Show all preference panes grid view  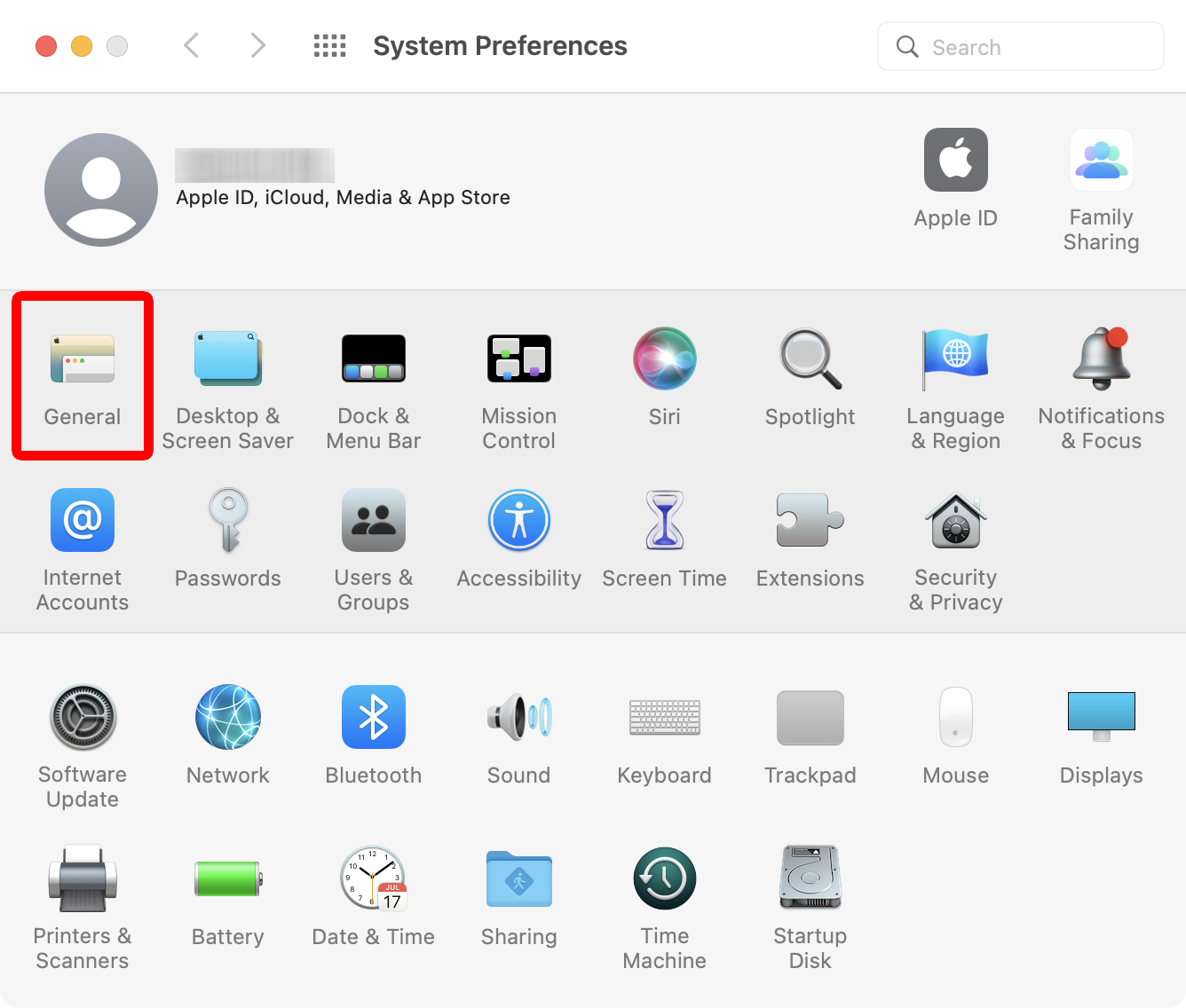pos(329,45)
